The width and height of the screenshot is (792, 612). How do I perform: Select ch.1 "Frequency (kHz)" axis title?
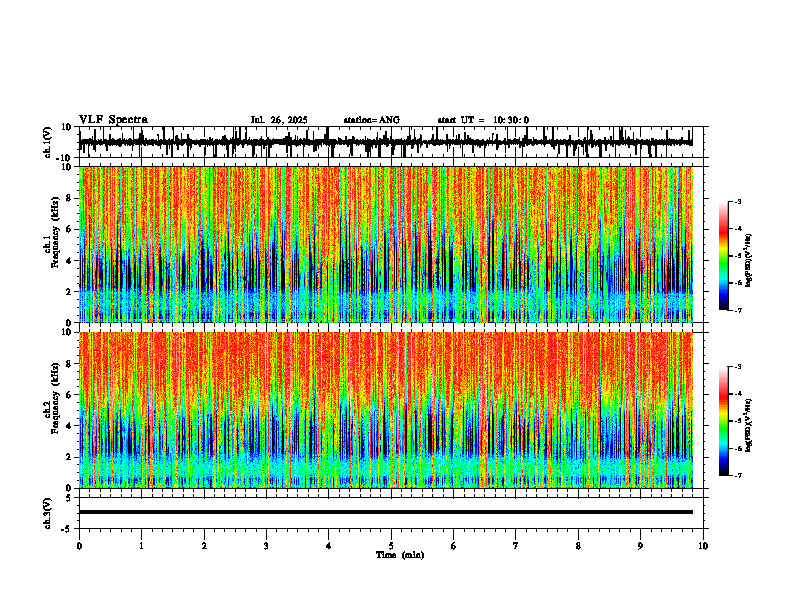click(x=56, y=232)
